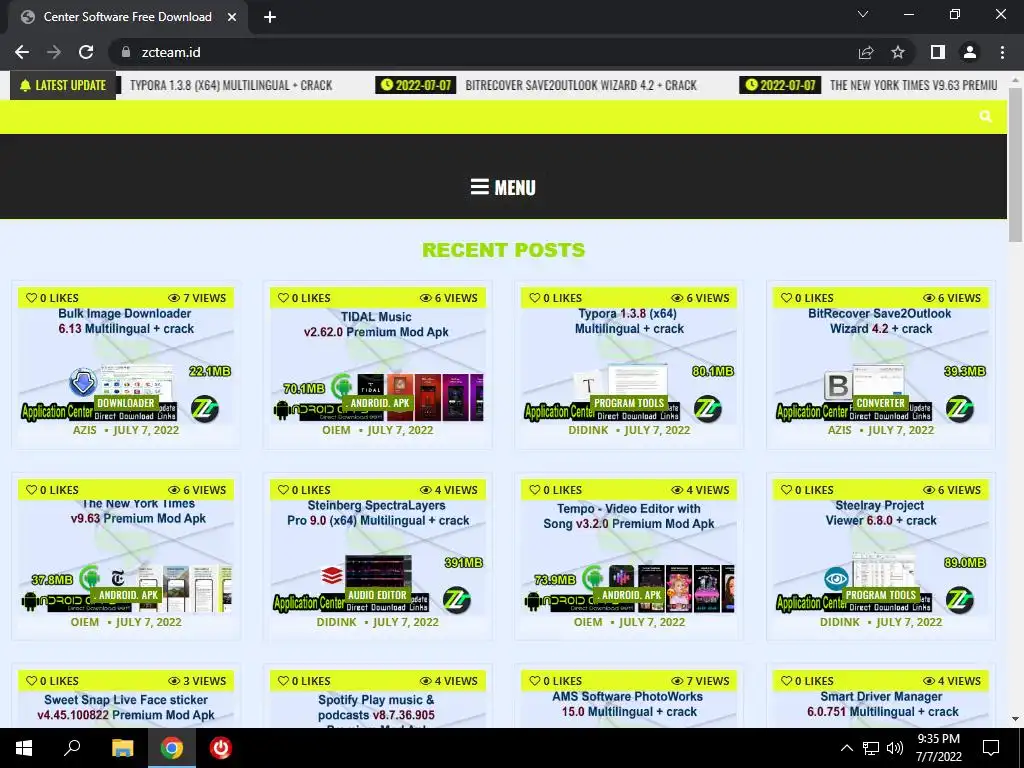This screenshot has height=768, width=1024.
Task: Open ticker link Typora 1.3.8 (x64) Multilingual
Action: coord(231,86)
